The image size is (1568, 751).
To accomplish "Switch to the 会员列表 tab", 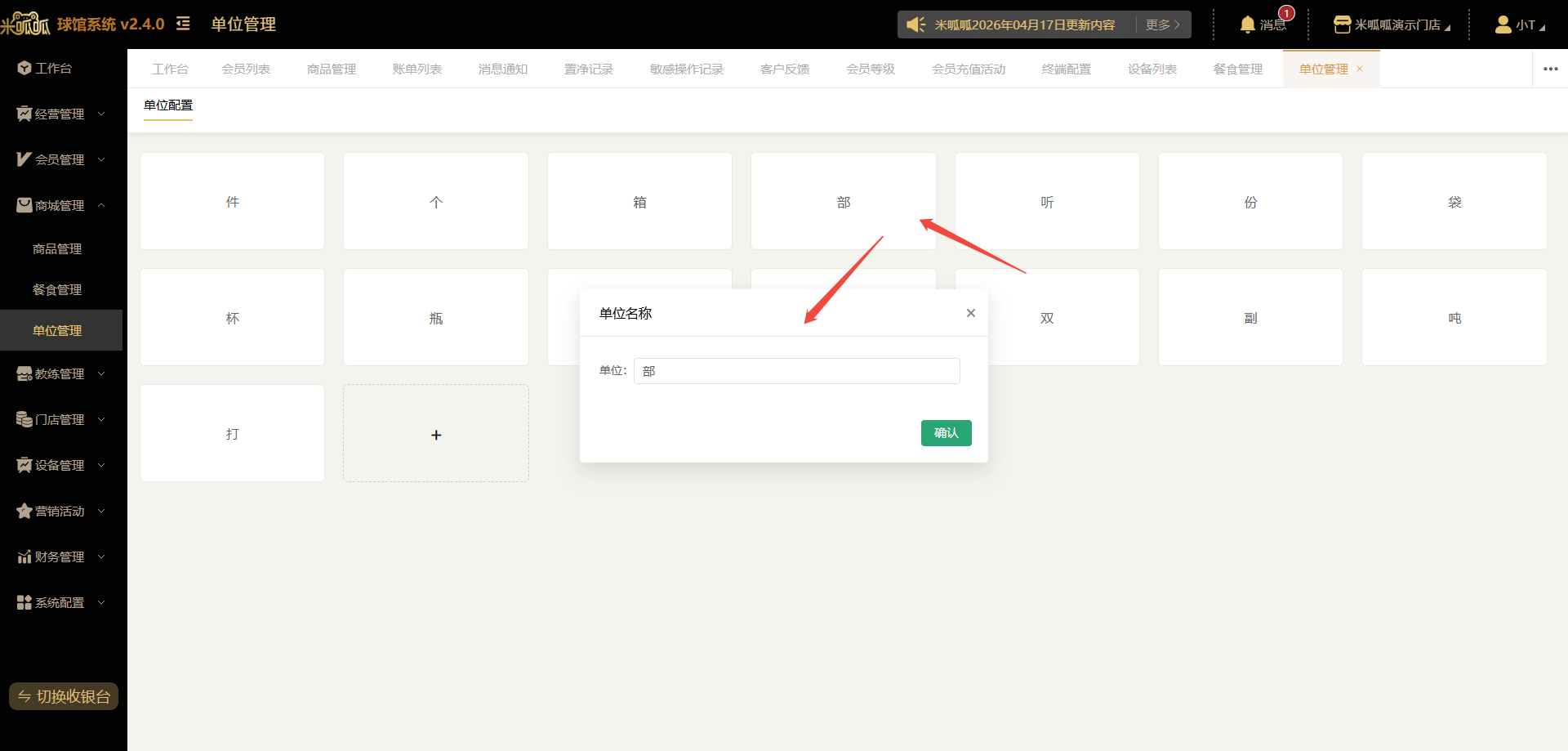I will click(x=246, y=69).
